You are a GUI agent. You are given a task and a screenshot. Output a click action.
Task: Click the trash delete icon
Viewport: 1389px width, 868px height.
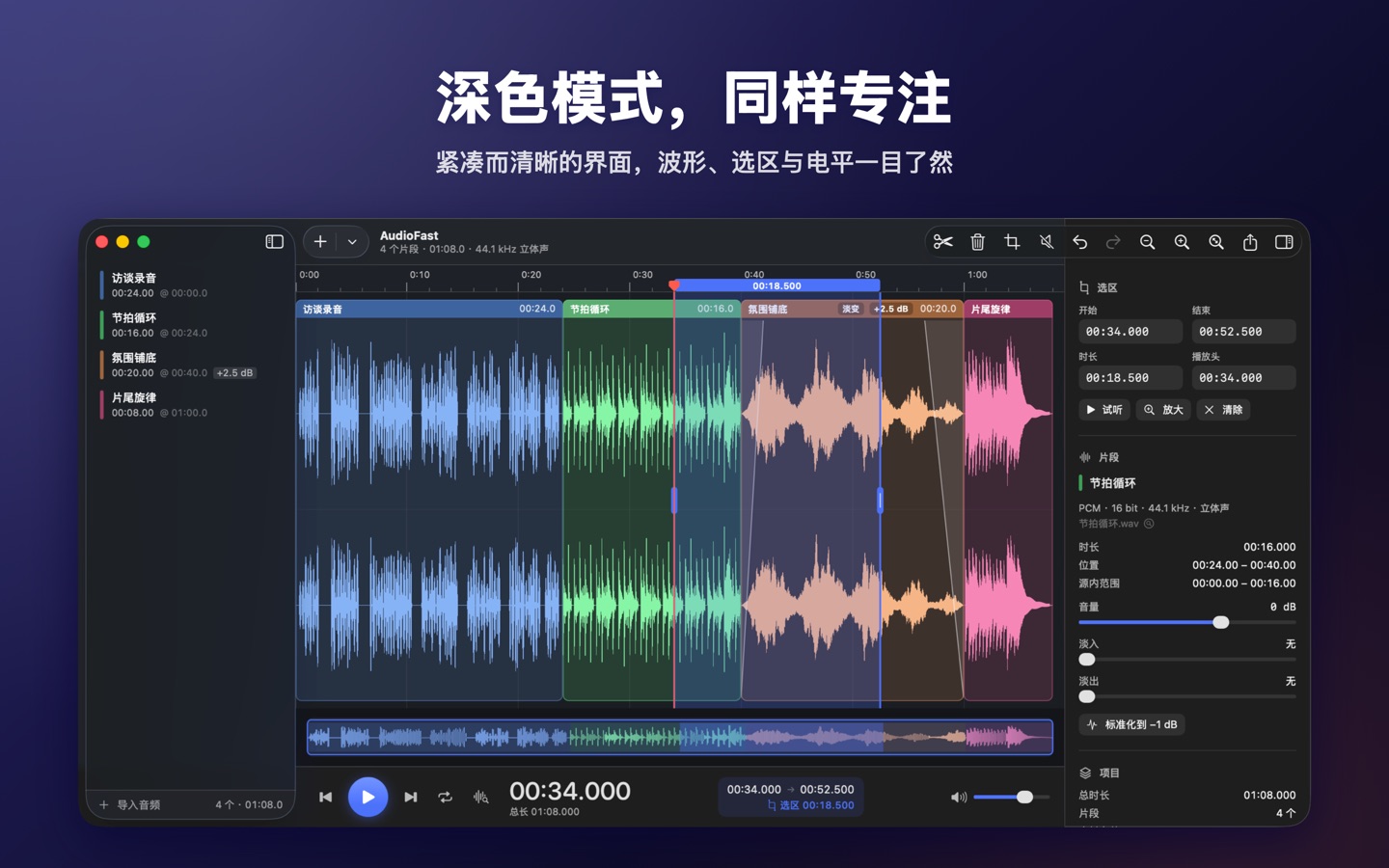click(x=977, y=242)
